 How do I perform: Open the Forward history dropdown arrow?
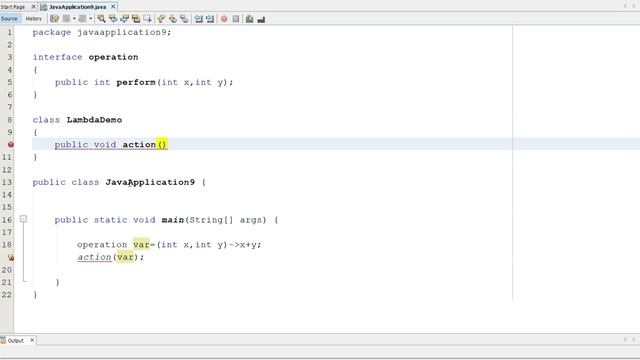click(91, 19)
